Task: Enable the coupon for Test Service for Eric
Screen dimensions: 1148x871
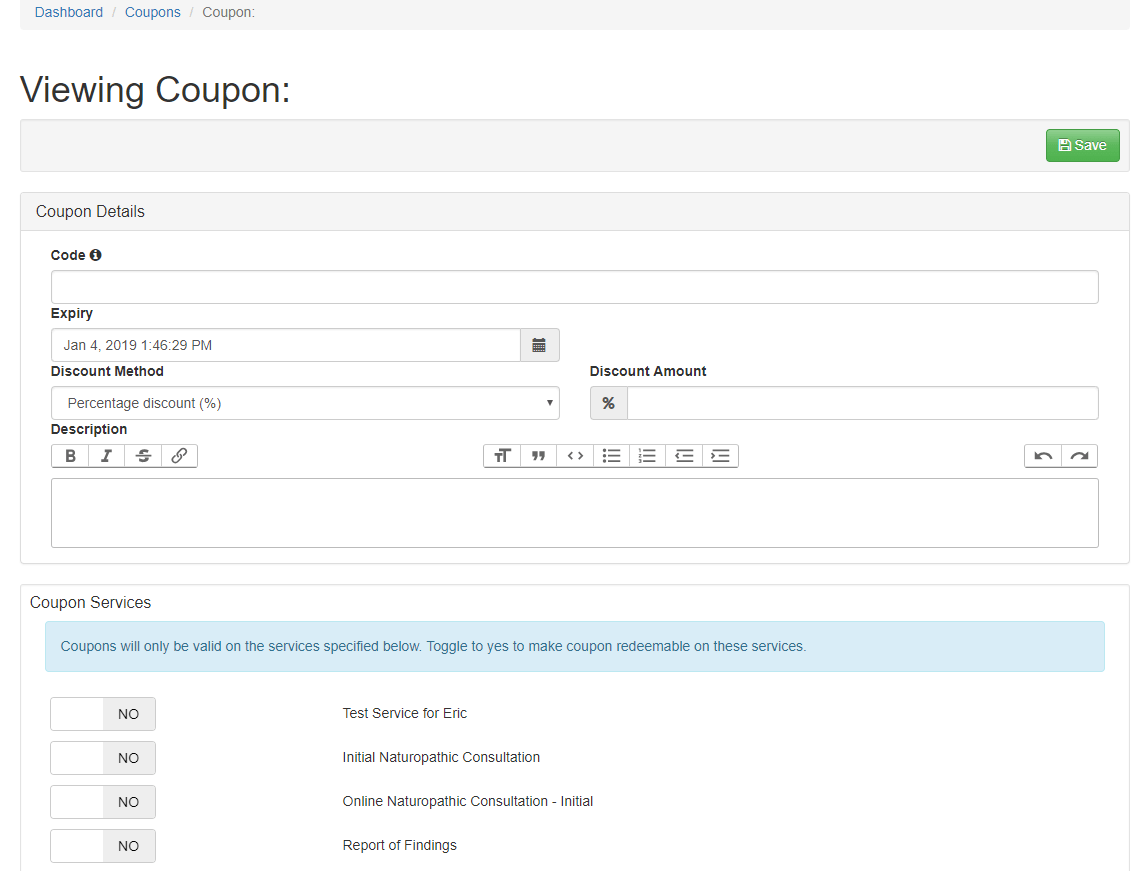Action: (x=102, y=713)
